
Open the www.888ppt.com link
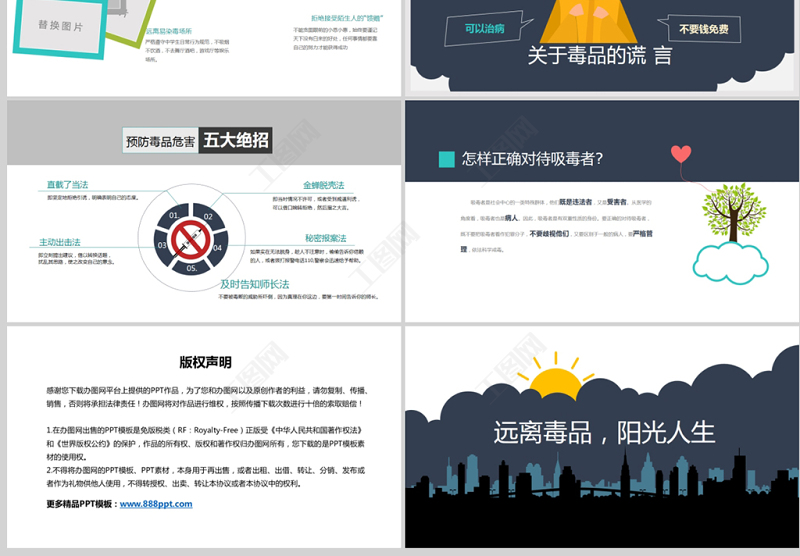point(156,504)
